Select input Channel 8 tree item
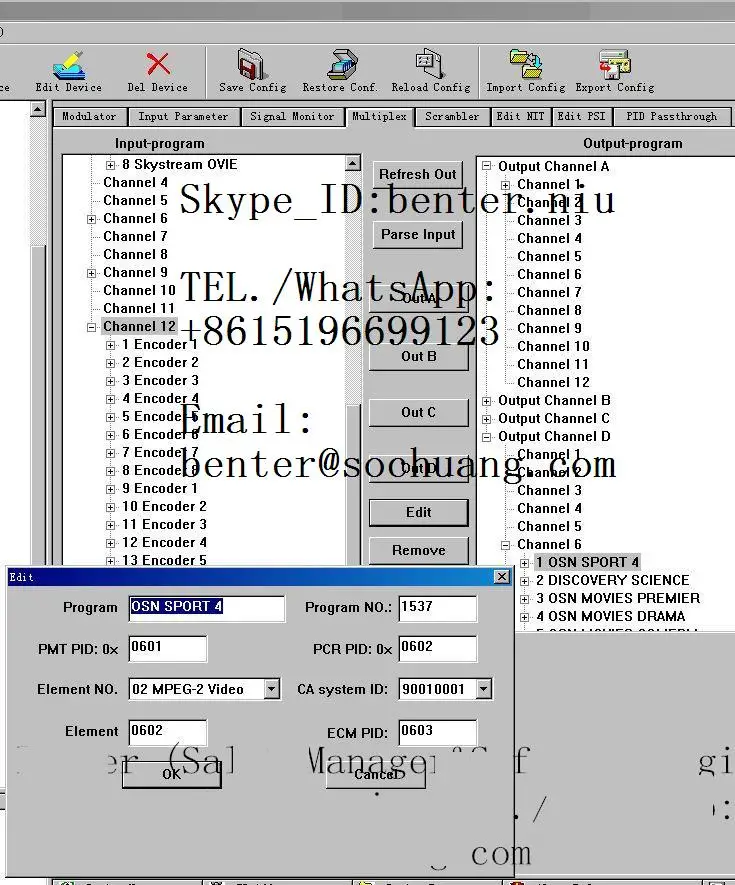This screenshot has width=735, height=885. 135,255
